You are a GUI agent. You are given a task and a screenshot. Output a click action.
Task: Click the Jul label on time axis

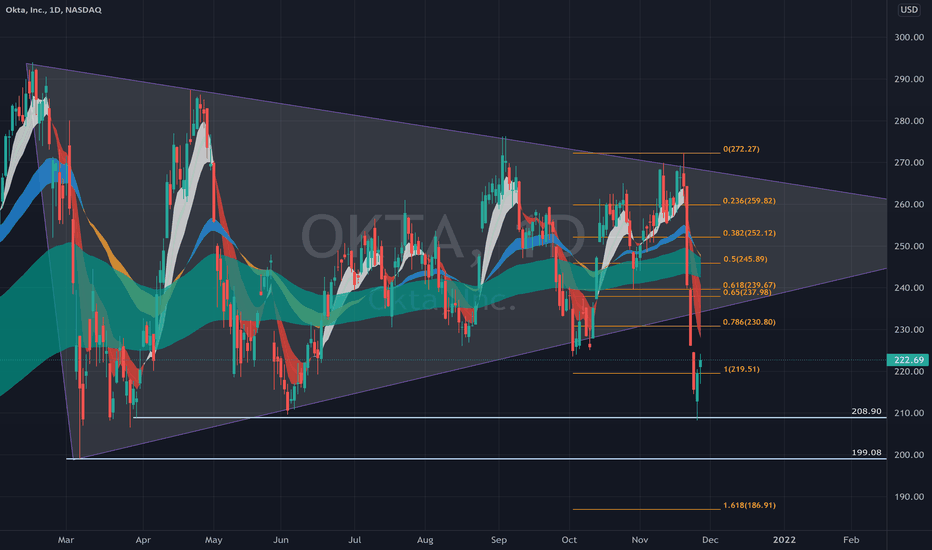[x=354, y=540]
